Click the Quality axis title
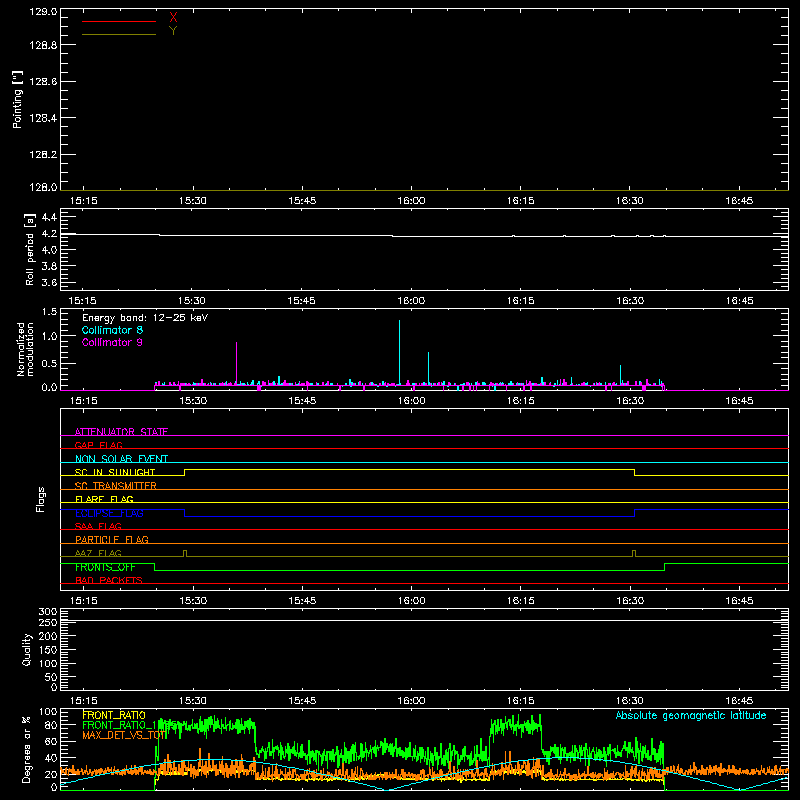This screenshot has width=800, height=800. pos(27,649)
